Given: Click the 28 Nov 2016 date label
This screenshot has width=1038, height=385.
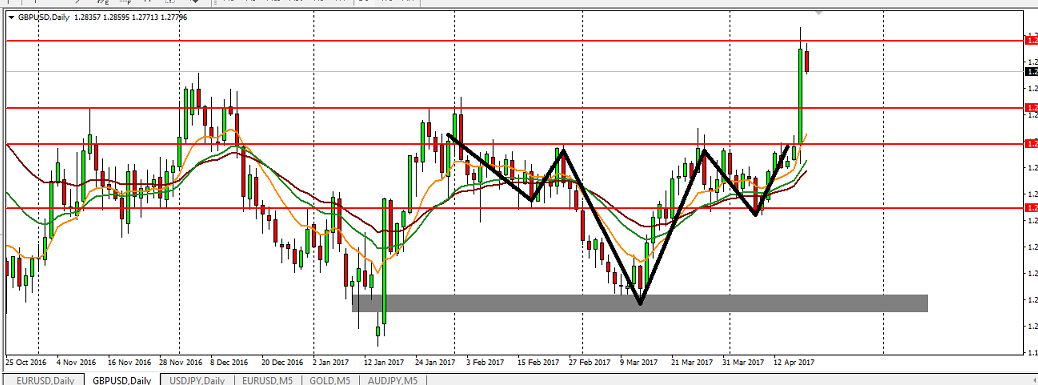Looking at the screenshot, I should (182, 363).
